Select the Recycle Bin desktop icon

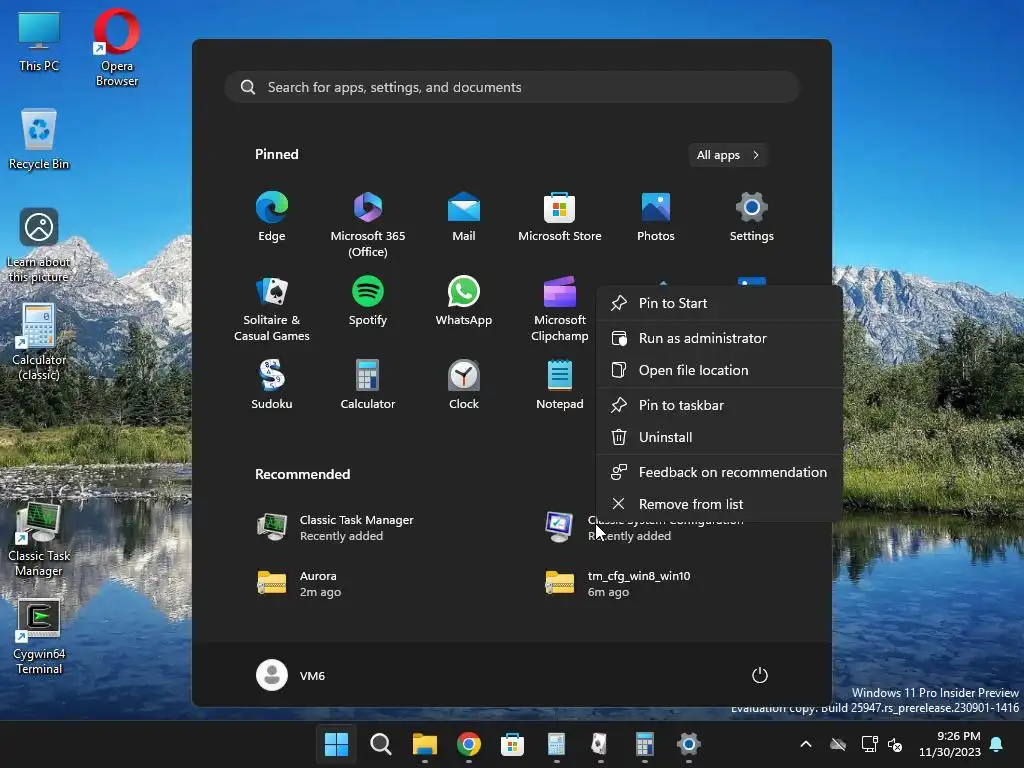coord(39,139)
